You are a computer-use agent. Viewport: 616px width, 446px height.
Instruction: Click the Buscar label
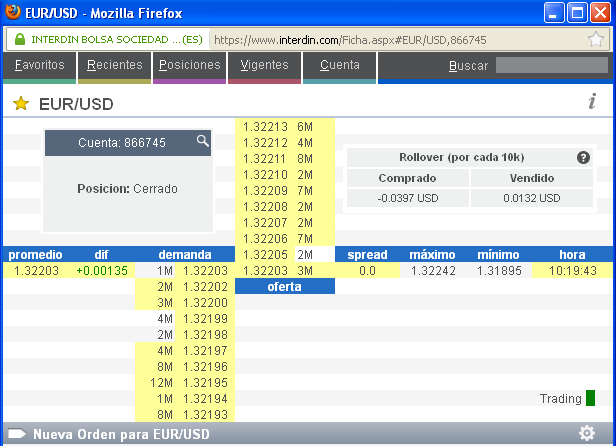(x=468, y=66)
